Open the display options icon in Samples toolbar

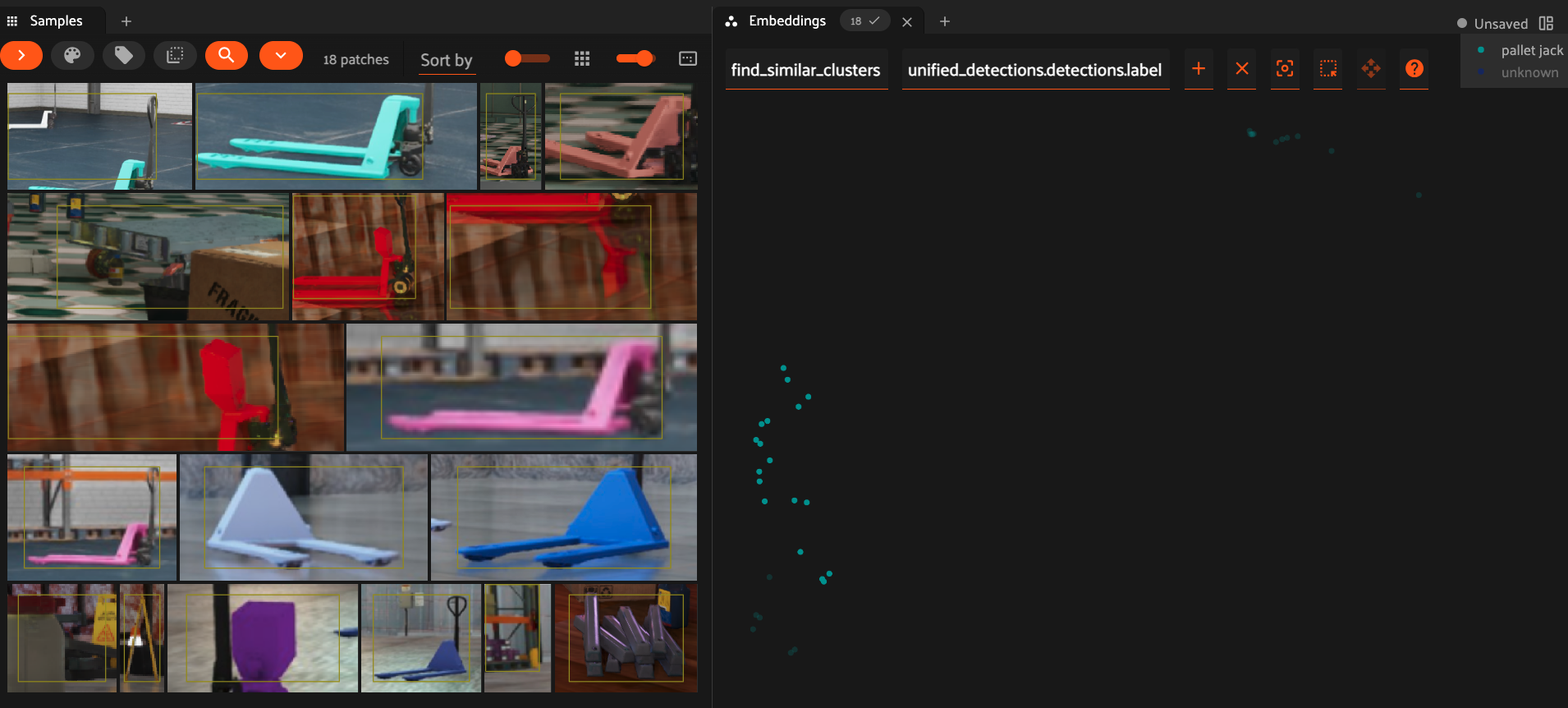688,58
